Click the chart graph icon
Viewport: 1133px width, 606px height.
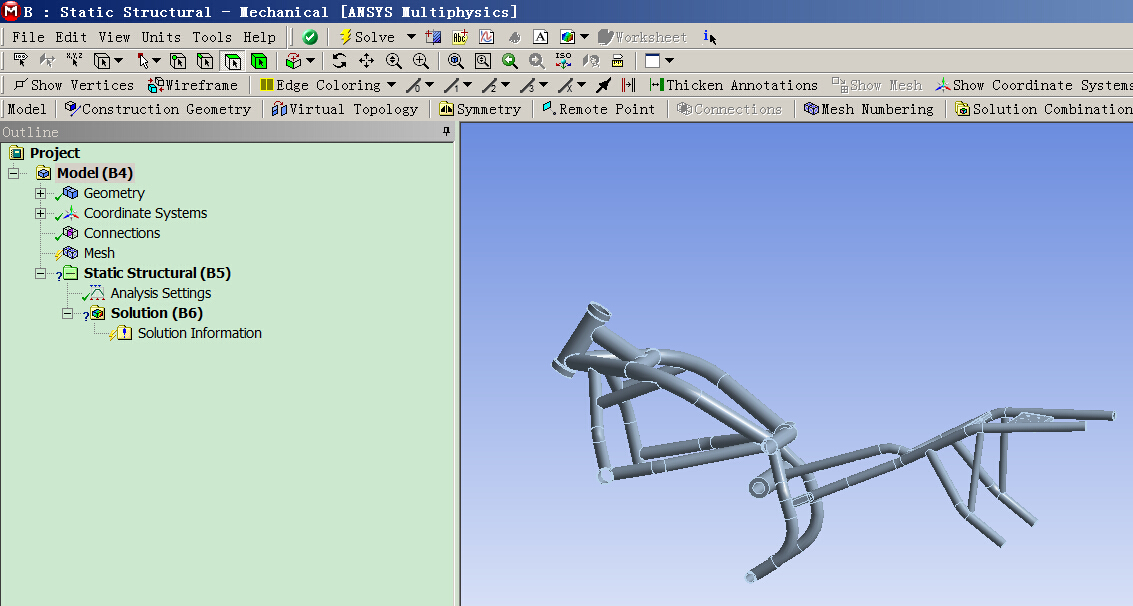486,37
